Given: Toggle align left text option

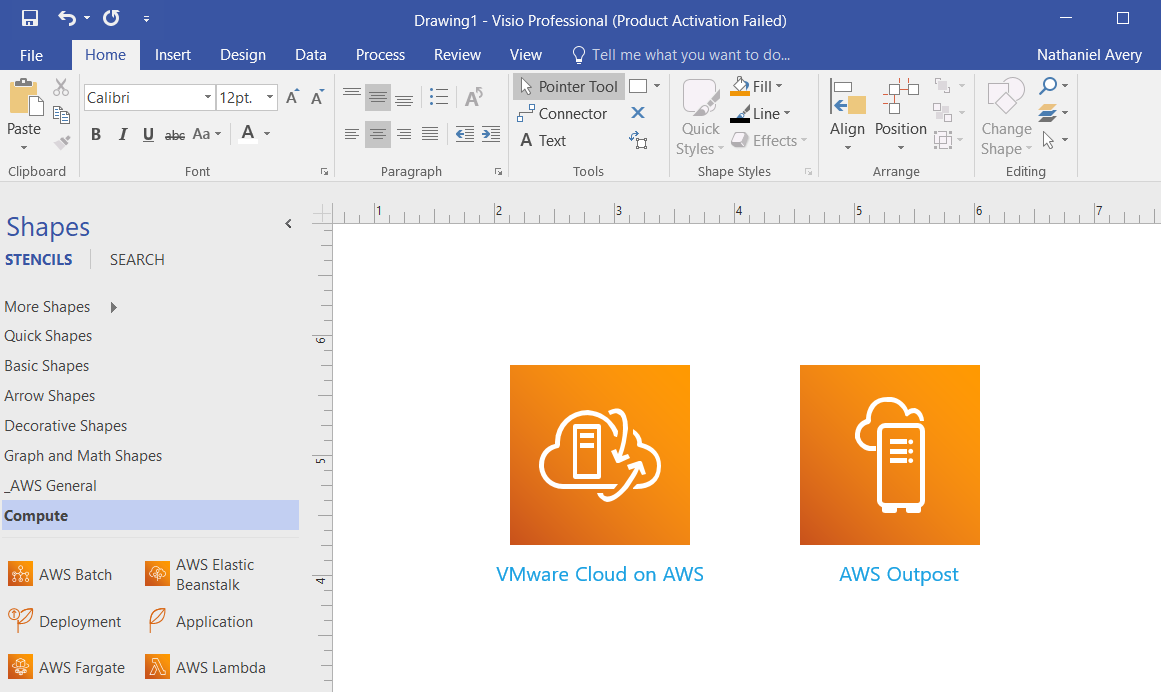Looking at the screenshot, I should tap(352, 134).
